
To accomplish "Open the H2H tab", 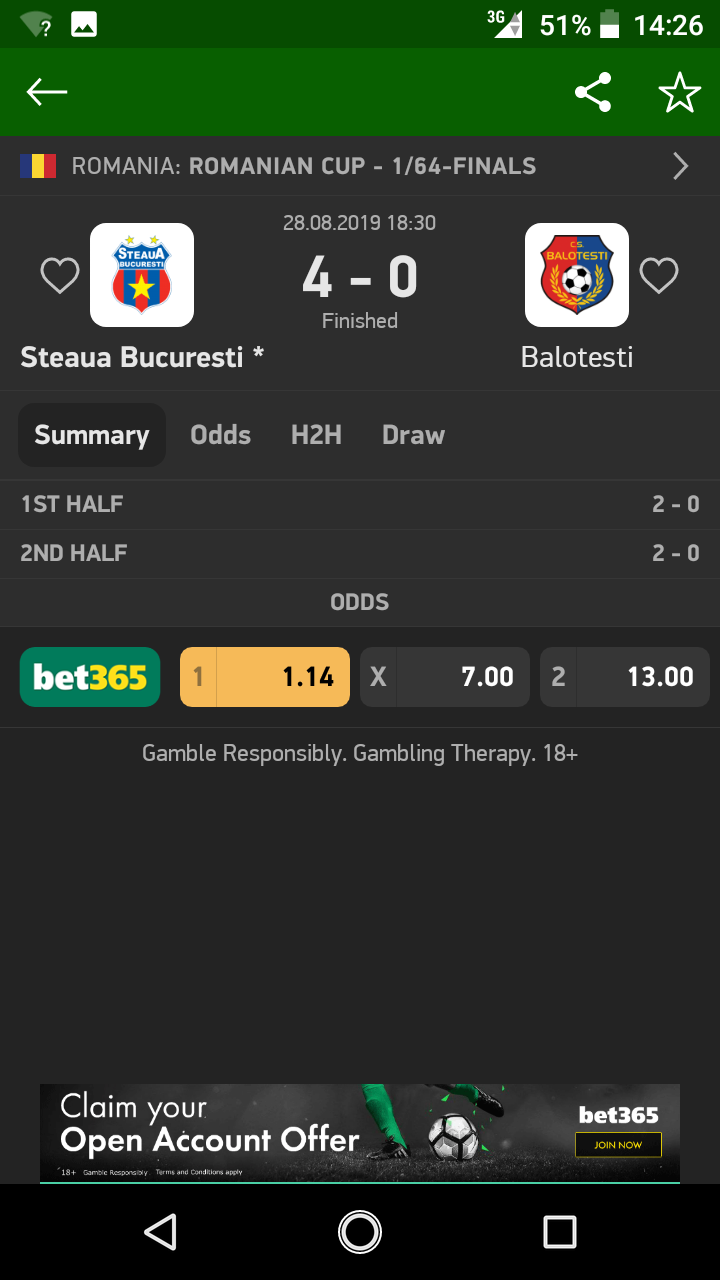I will (x=316, y=435).
